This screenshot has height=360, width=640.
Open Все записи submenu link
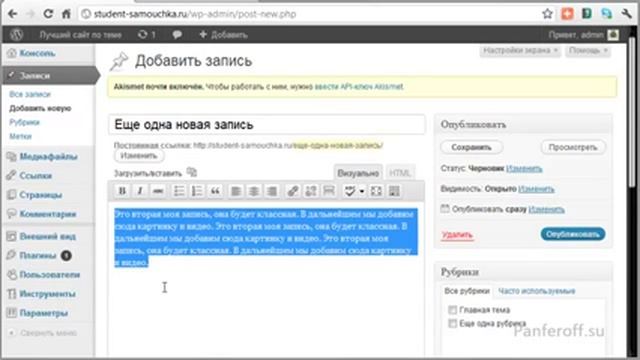[30, 94]
